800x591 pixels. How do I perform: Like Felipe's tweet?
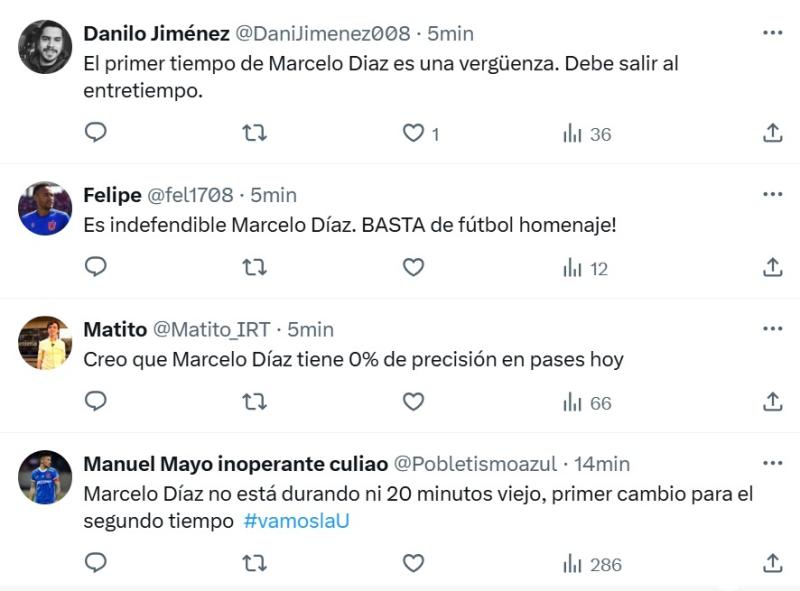pyautogui.click(x=412, y=267)
